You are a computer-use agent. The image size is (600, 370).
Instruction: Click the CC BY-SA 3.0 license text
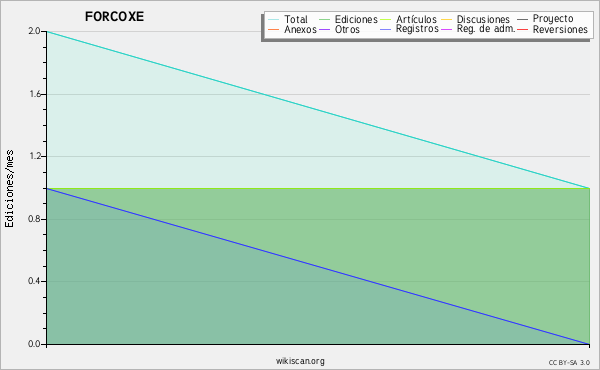pyautogui.click(x=569, y=363)
